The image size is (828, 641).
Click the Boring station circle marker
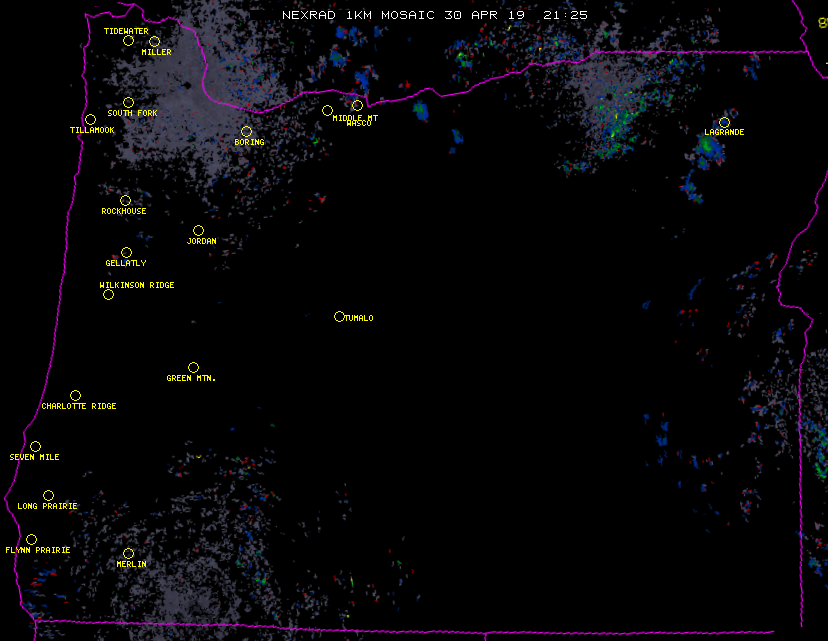point(246,132)
